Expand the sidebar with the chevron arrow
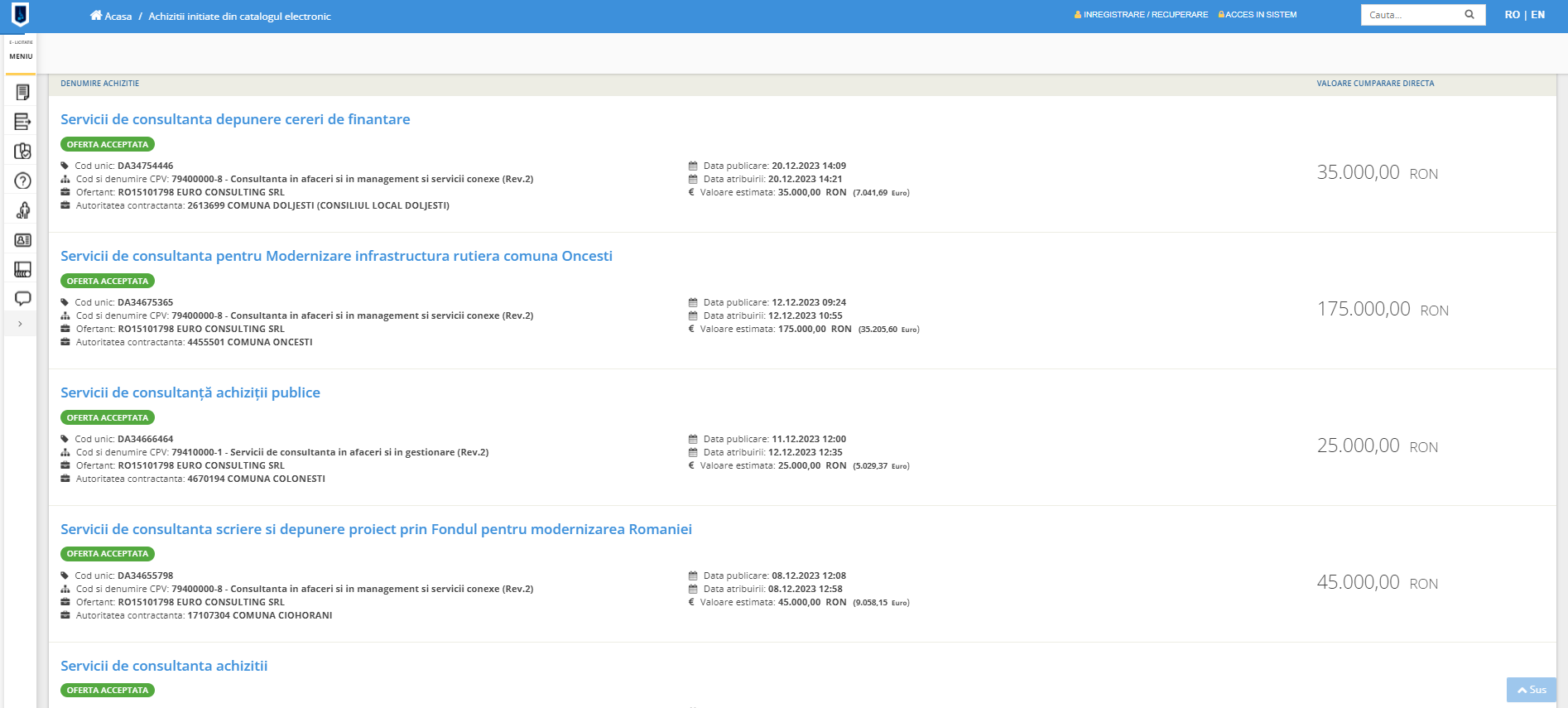1568x708 pixels. pos(20,324)
